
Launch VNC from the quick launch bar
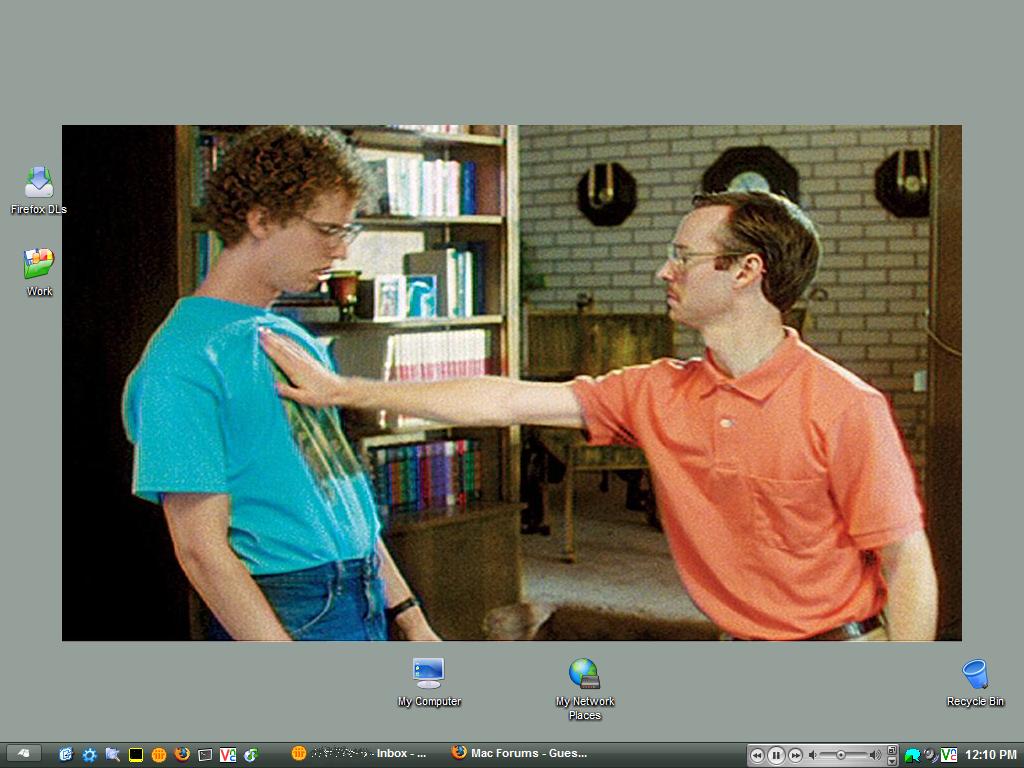[228, 755]
